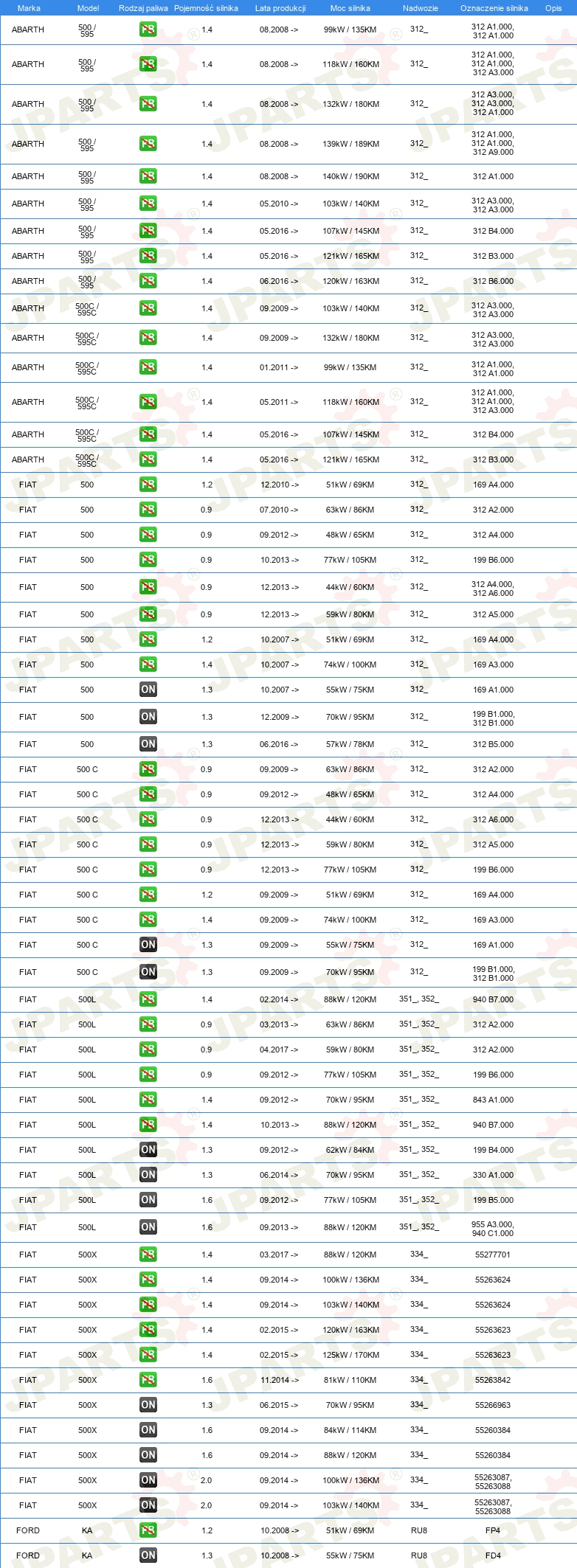Screen dimensions: 577x1568
Task: Click diesel ON icon in 55266963 row
Action: coord(148,1405)
